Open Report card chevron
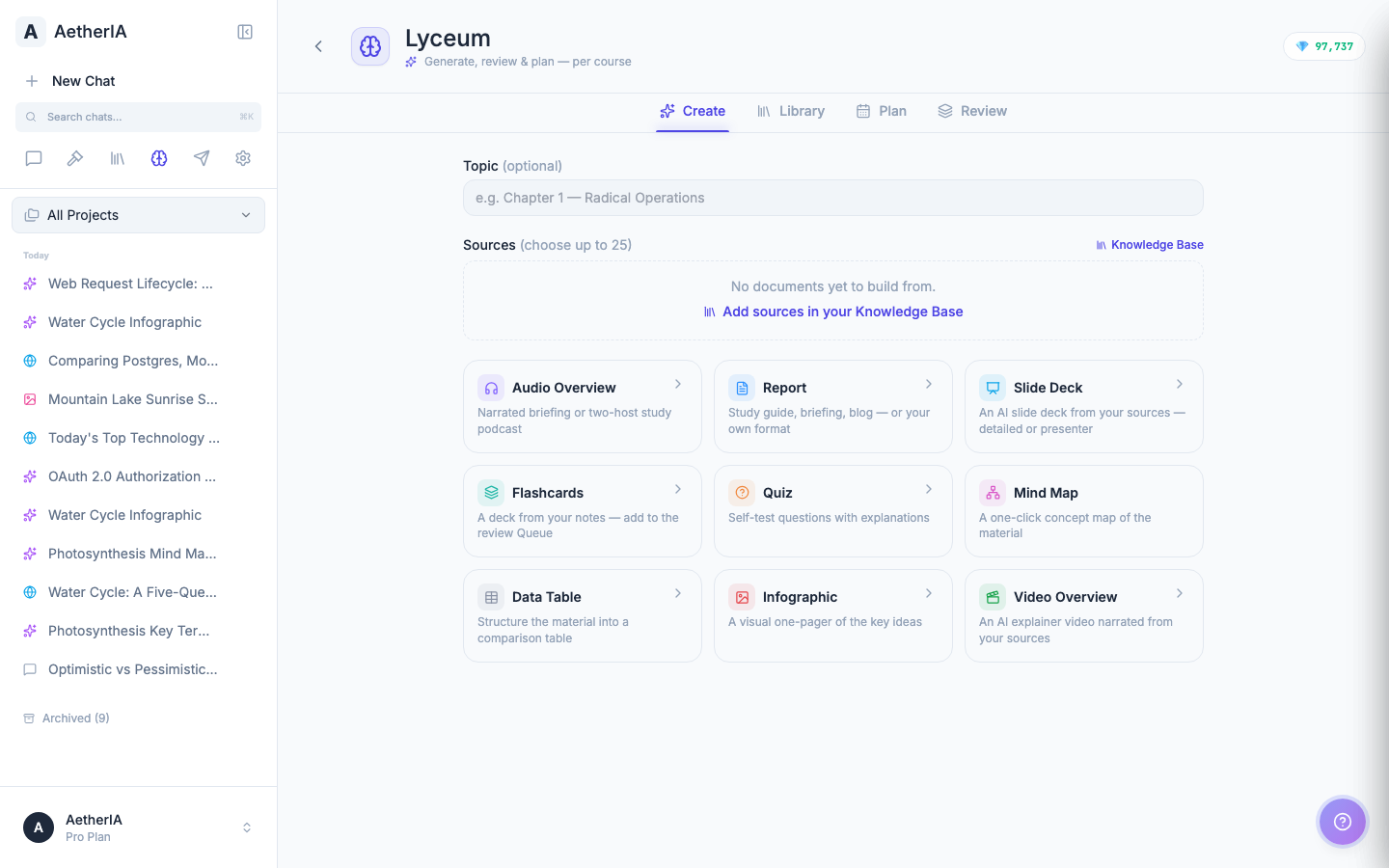Image resolution: width=1389 pixels, height=868 pixels. [929, 384]
